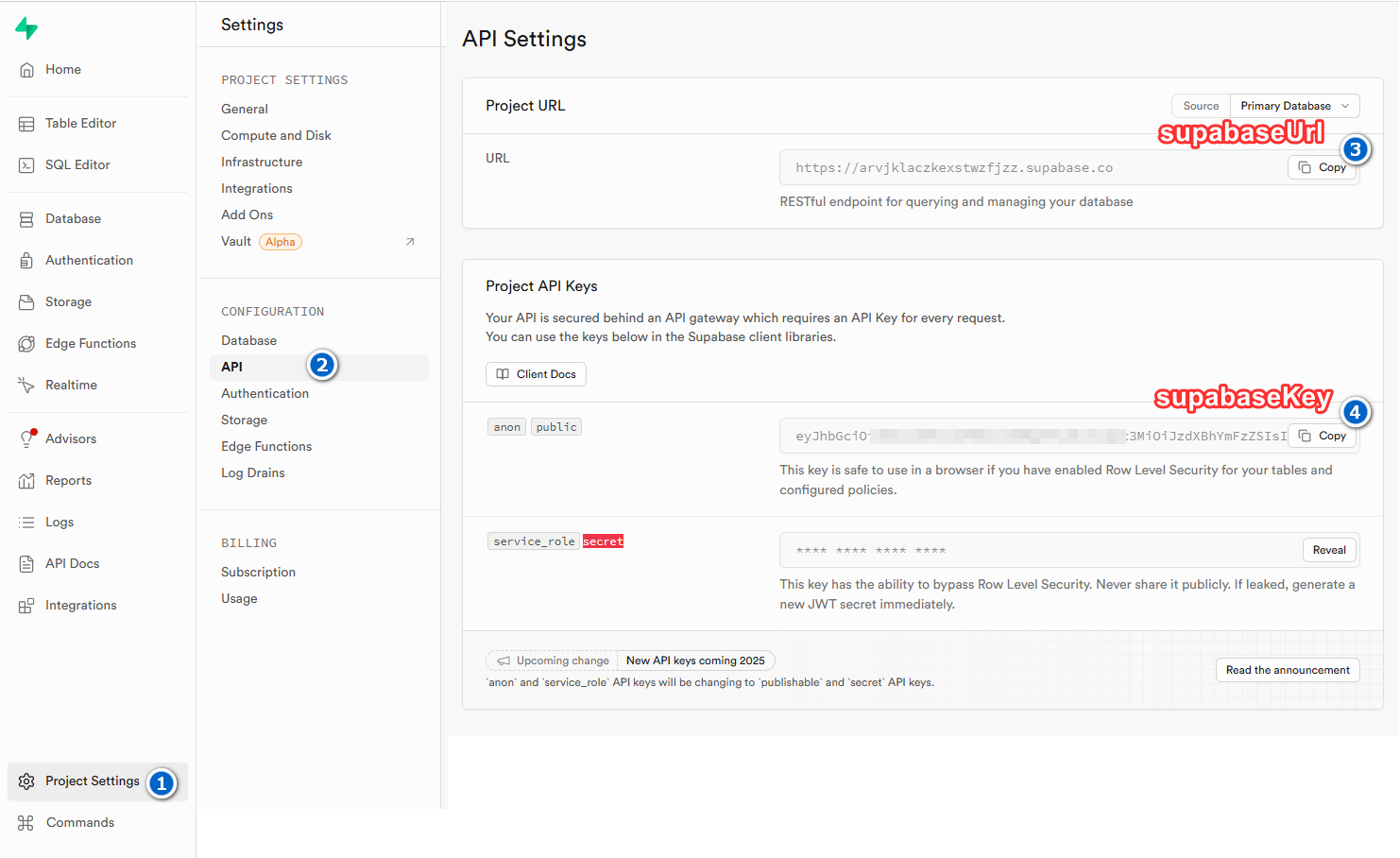The width and height of the screenshot is (1400, 858).
Task: Go to Edge Functions in main sidebar
Action: [x=90, y=343]
